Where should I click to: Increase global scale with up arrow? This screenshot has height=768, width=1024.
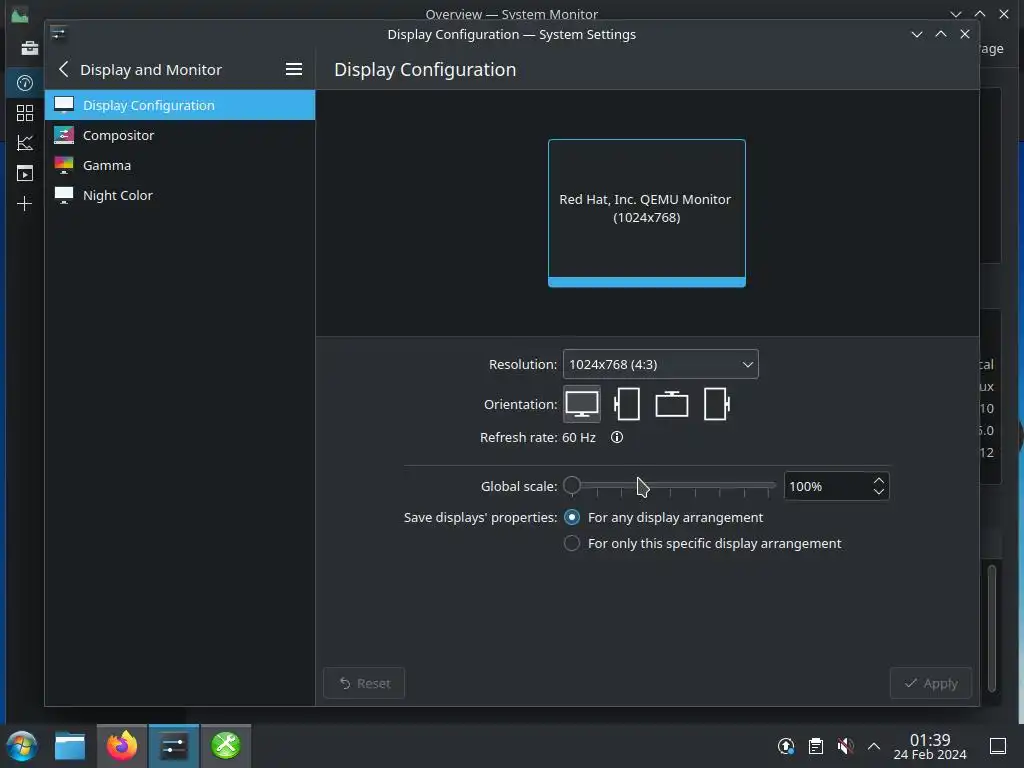(878, 481)
